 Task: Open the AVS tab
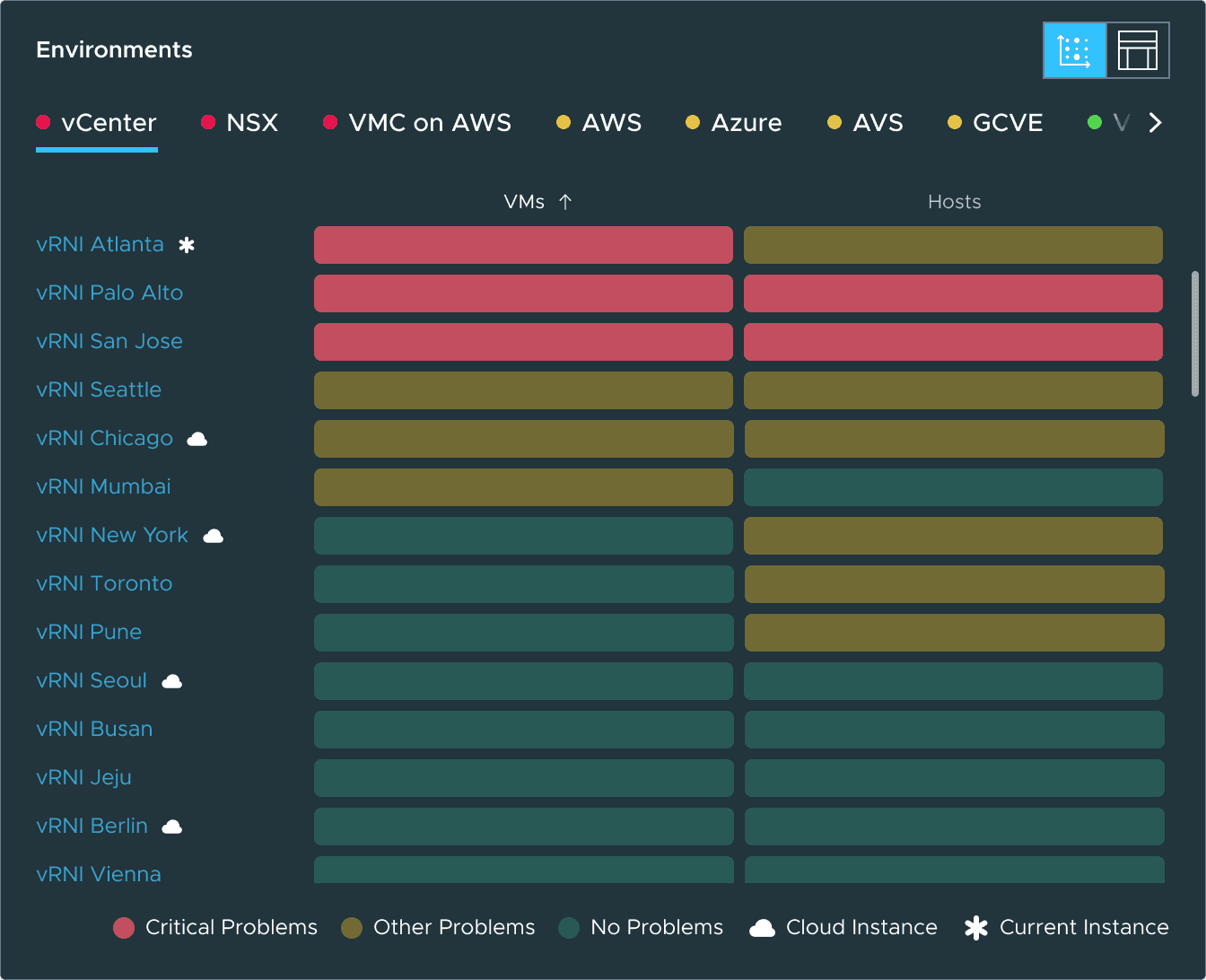(x=865, y=123)
